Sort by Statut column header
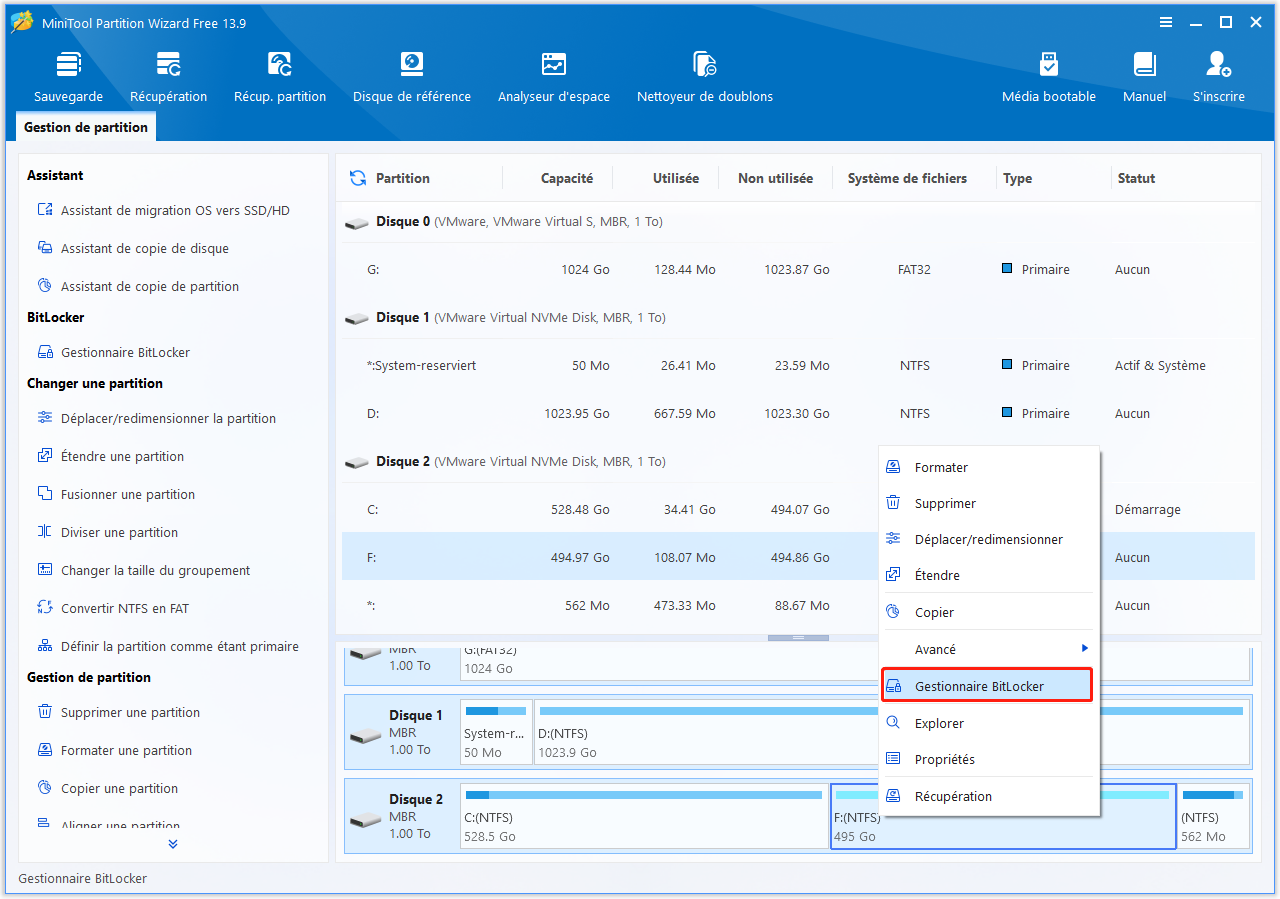Screen dimensions: 1280x899 [1136, 178]
